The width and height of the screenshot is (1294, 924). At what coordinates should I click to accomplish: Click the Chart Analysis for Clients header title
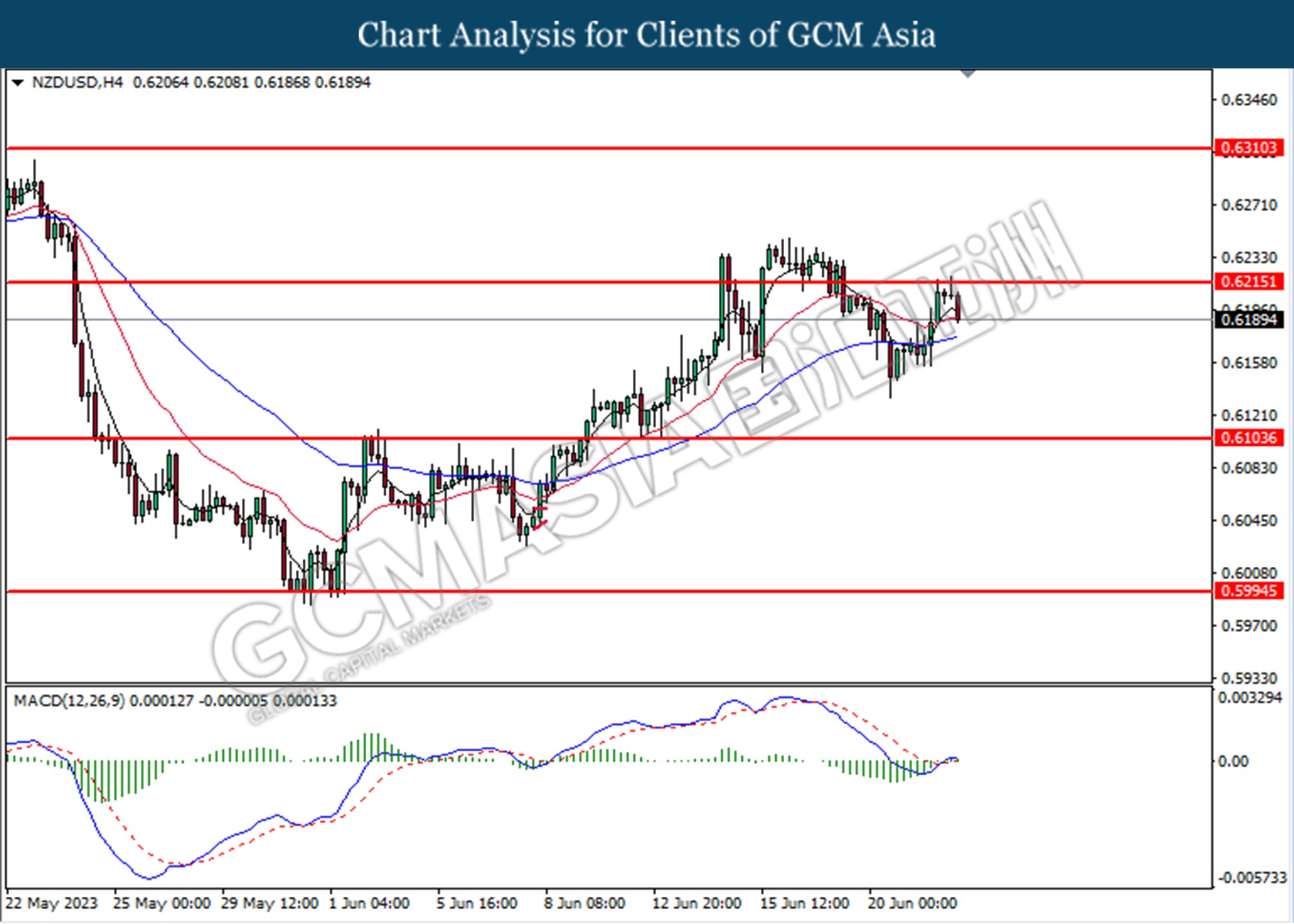[646, 34]
